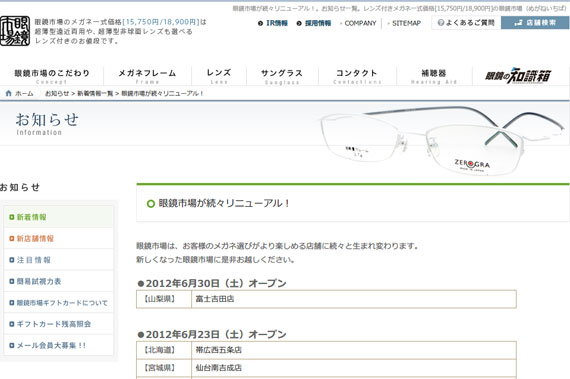Select ギフトカード残高照会 in sidebar

[x=59, y=324]
